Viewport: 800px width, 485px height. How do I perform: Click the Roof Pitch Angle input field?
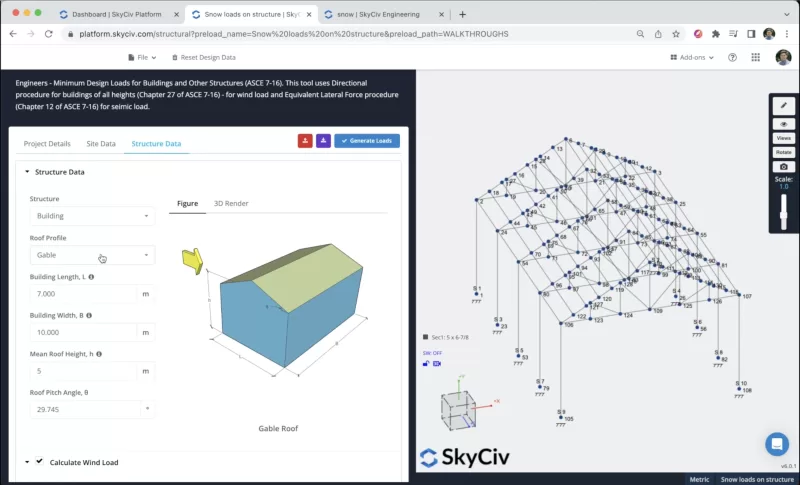click(85, 410)
